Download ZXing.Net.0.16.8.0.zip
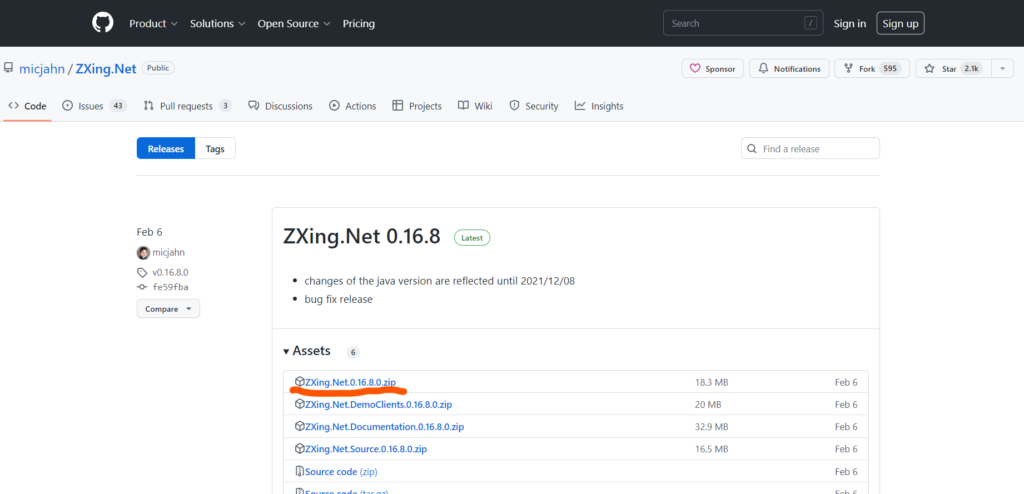 point(350,382)
